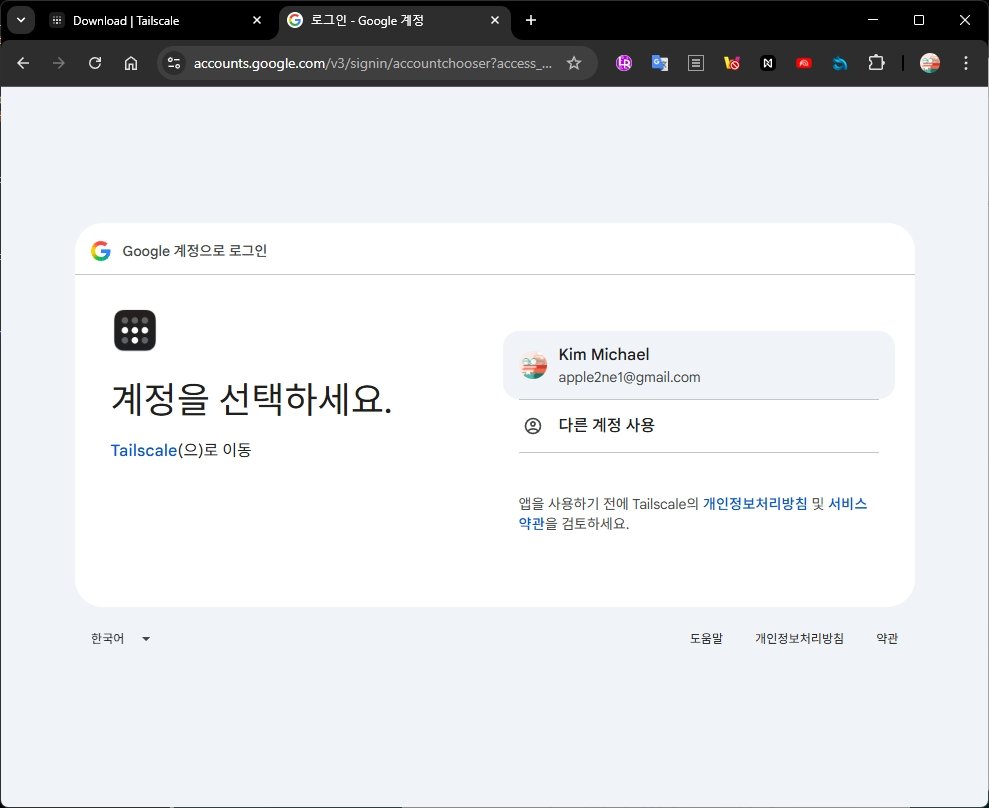Open the 도움말 footer link

coord(706,639)
